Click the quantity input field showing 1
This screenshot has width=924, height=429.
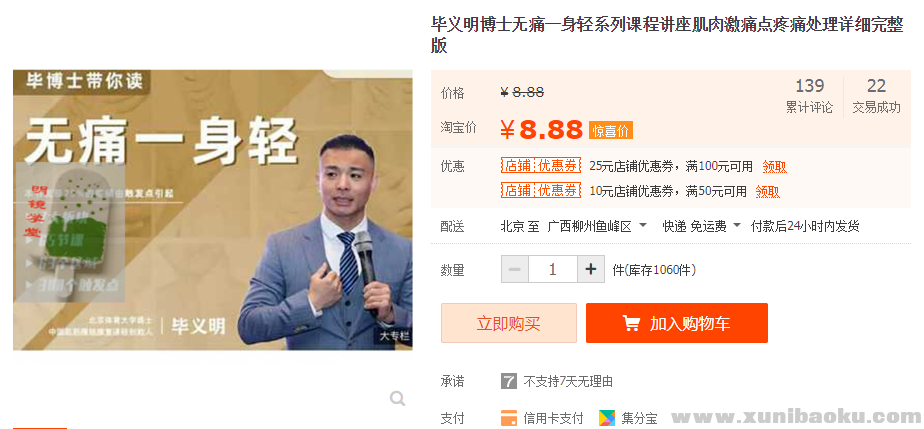(553, 270)
